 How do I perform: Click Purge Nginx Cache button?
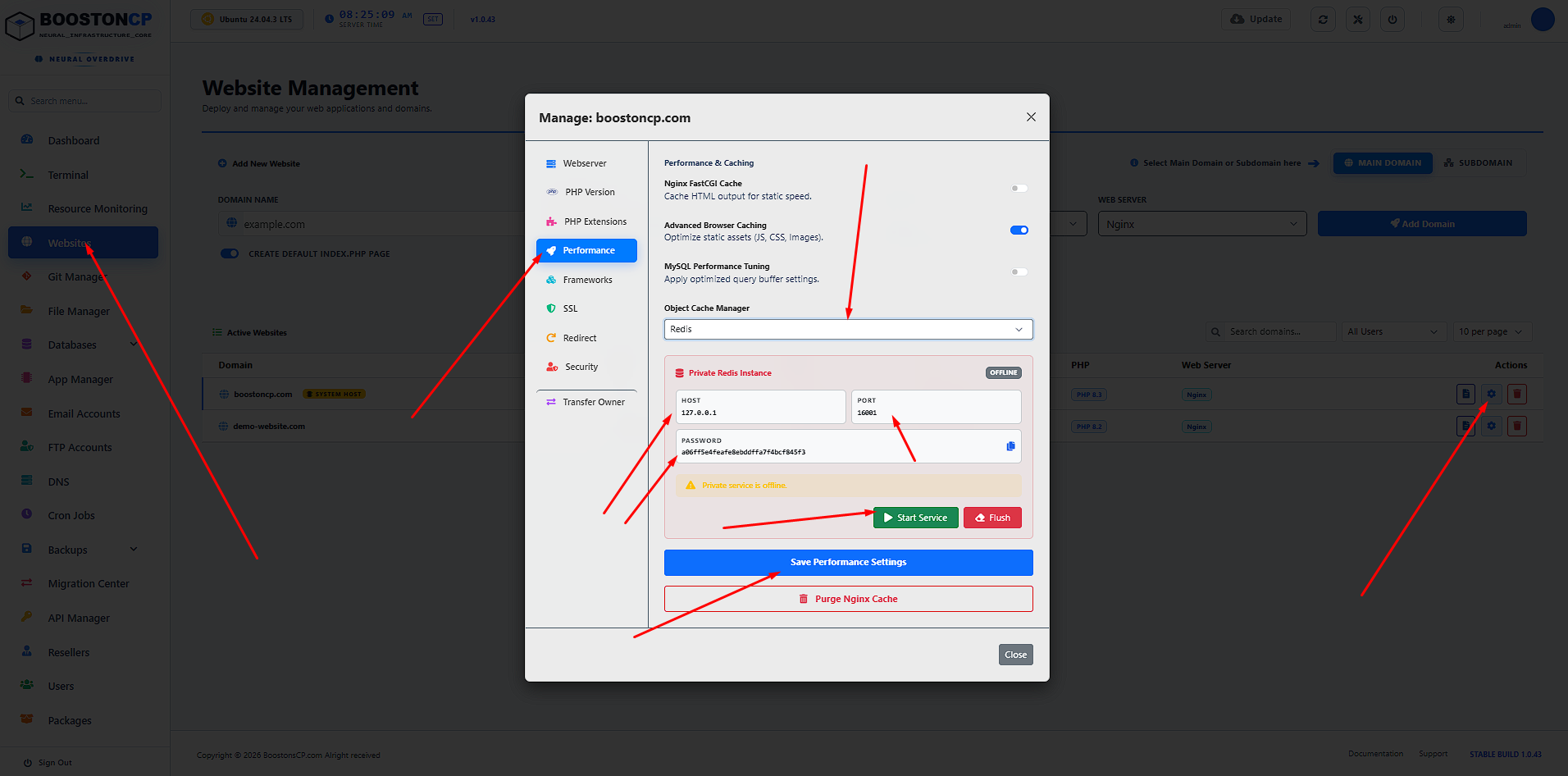848,599
